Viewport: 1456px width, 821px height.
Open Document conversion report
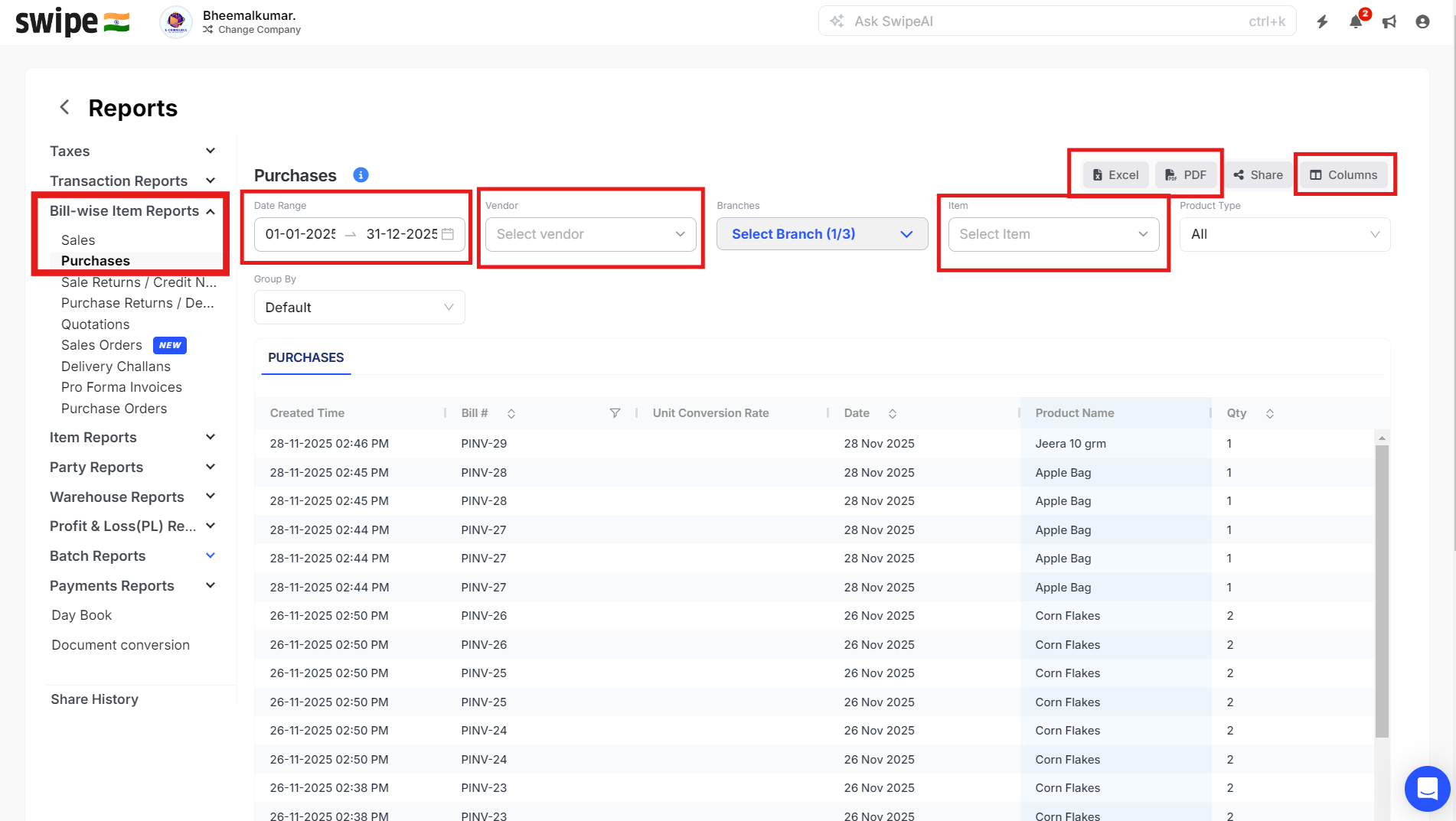(x=121, y=645)
